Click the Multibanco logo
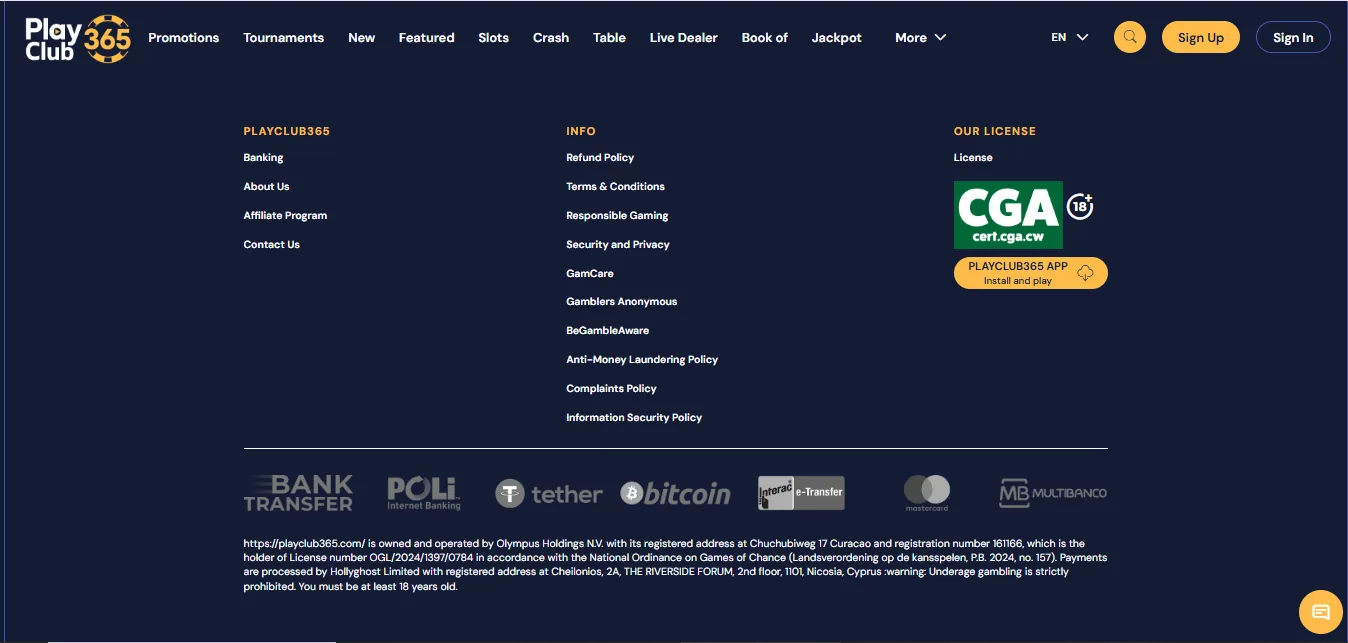Image resolution: width=1348 pixels, height=643 pixels. (x=1053, y=493)
